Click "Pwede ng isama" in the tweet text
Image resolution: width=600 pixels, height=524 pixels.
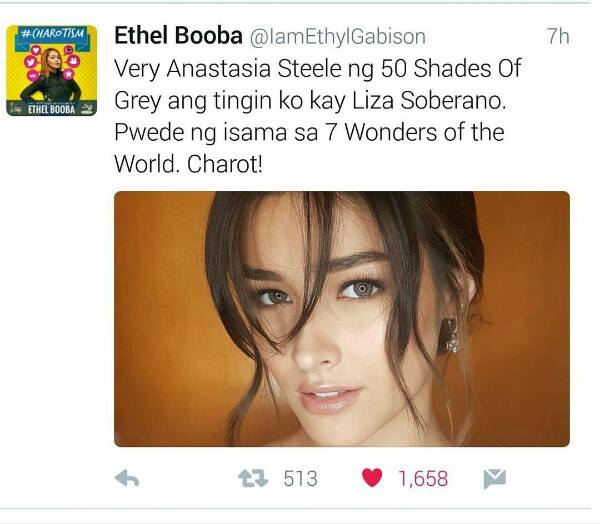click(x=201, y=134)
